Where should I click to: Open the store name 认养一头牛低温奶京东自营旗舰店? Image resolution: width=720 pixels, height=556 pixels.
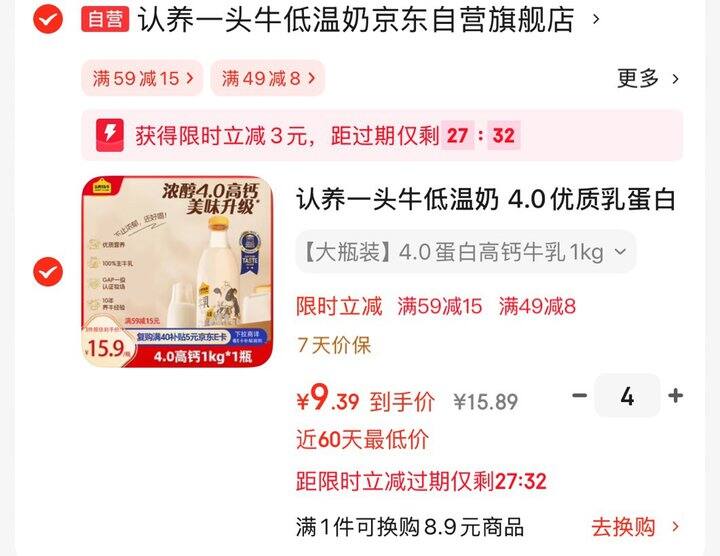[356, 19]
